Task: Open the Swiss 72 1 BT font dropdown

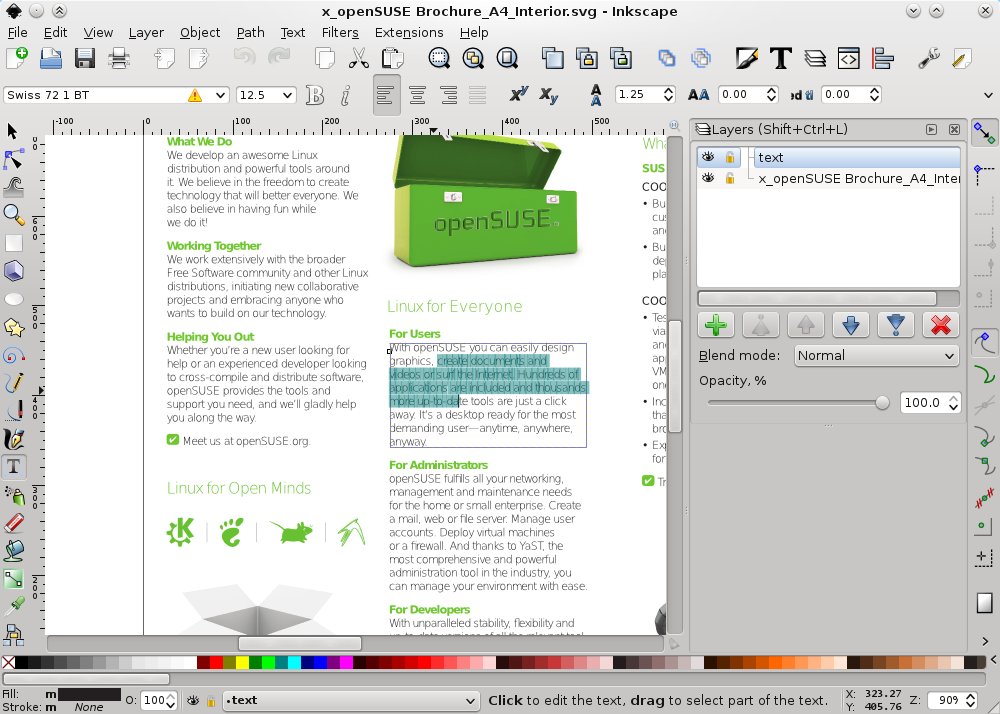Action: click(x=220, y=95)
